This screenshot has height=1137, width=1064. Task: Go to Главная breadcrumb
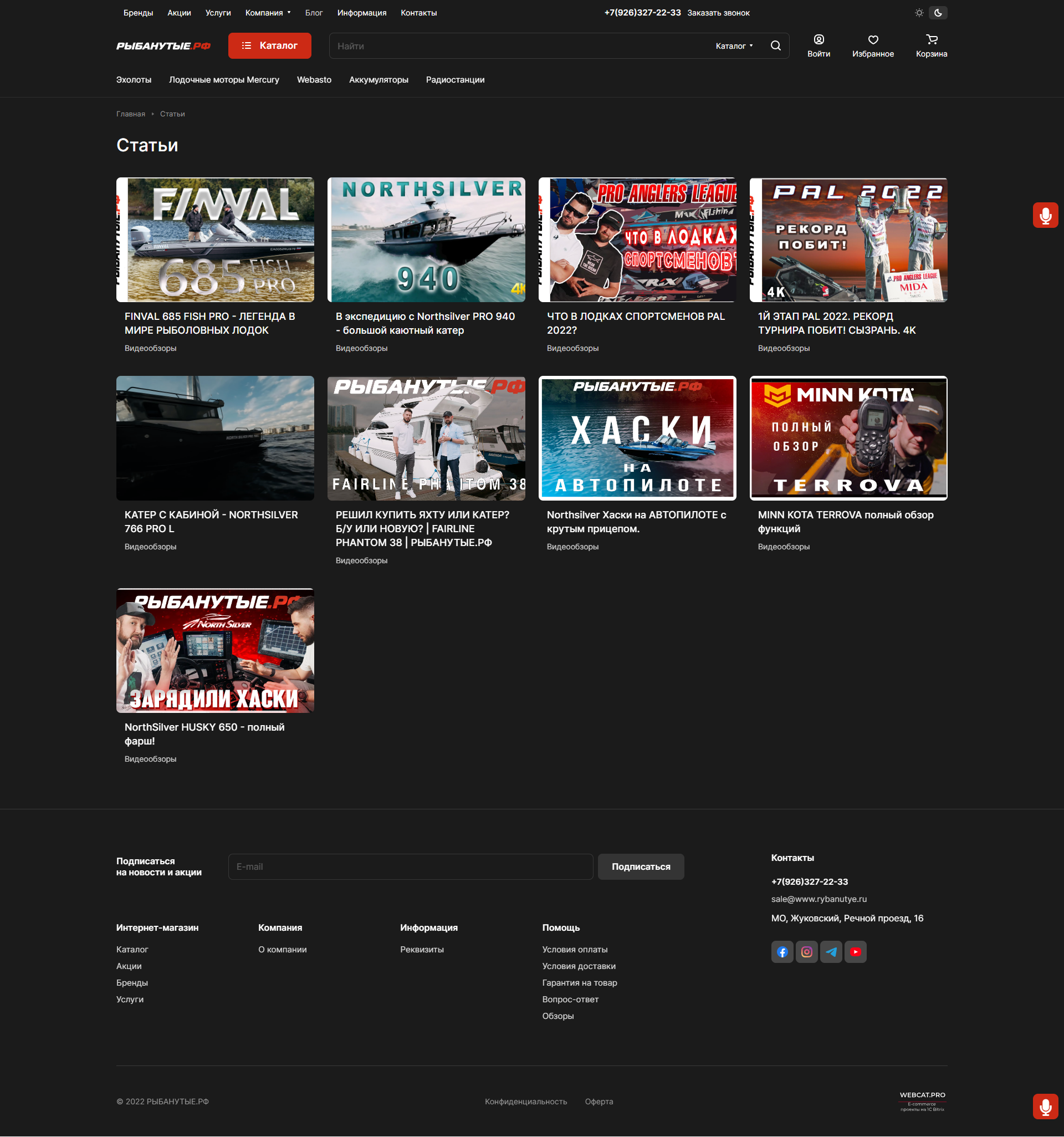point(131,114)
